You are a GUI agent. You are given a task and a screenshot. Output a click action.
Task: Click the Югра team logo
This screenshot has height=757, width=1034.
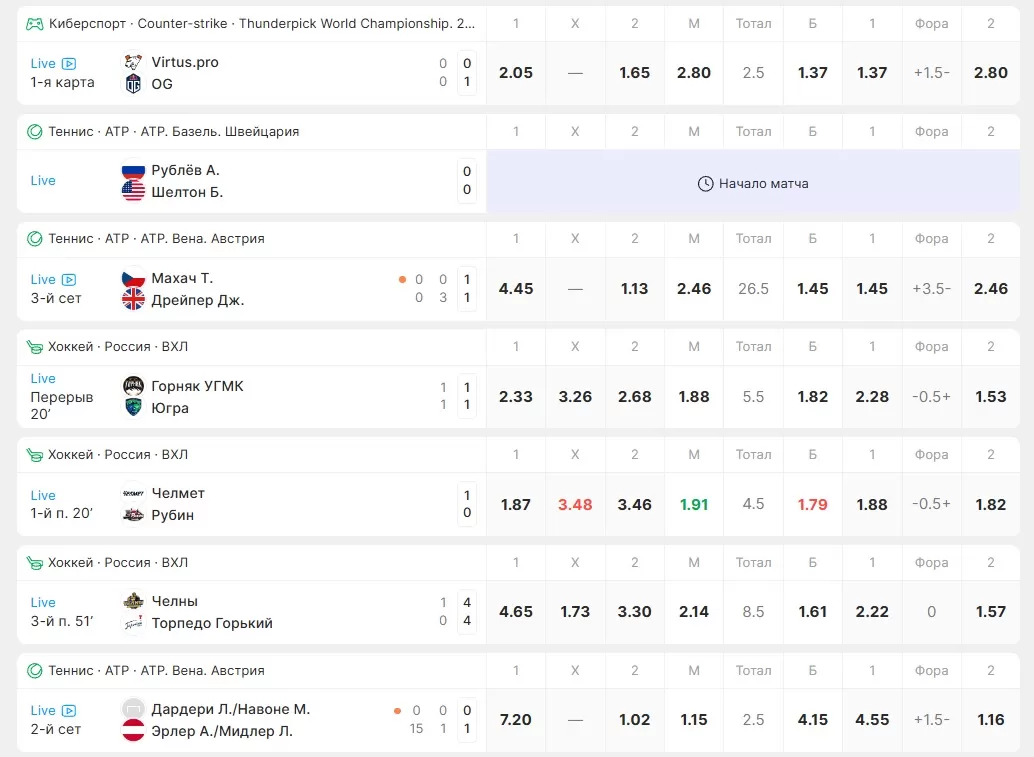coord(133,408)
